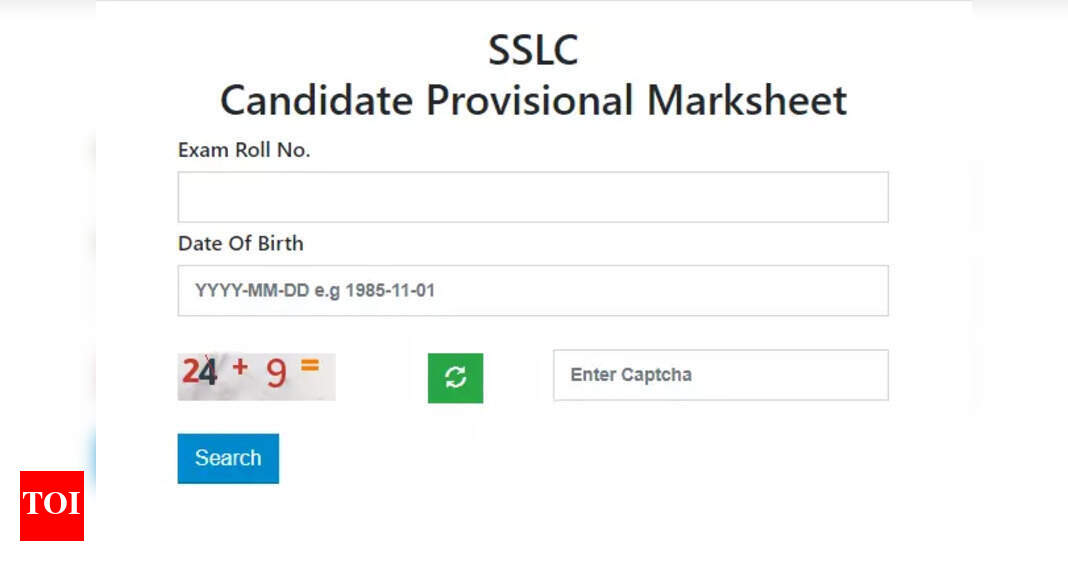Image resolution: width=1068 pixels, height=580 pixels.
Task: Click the red digit 2 in captcha
Action: [x=191, y=373]
